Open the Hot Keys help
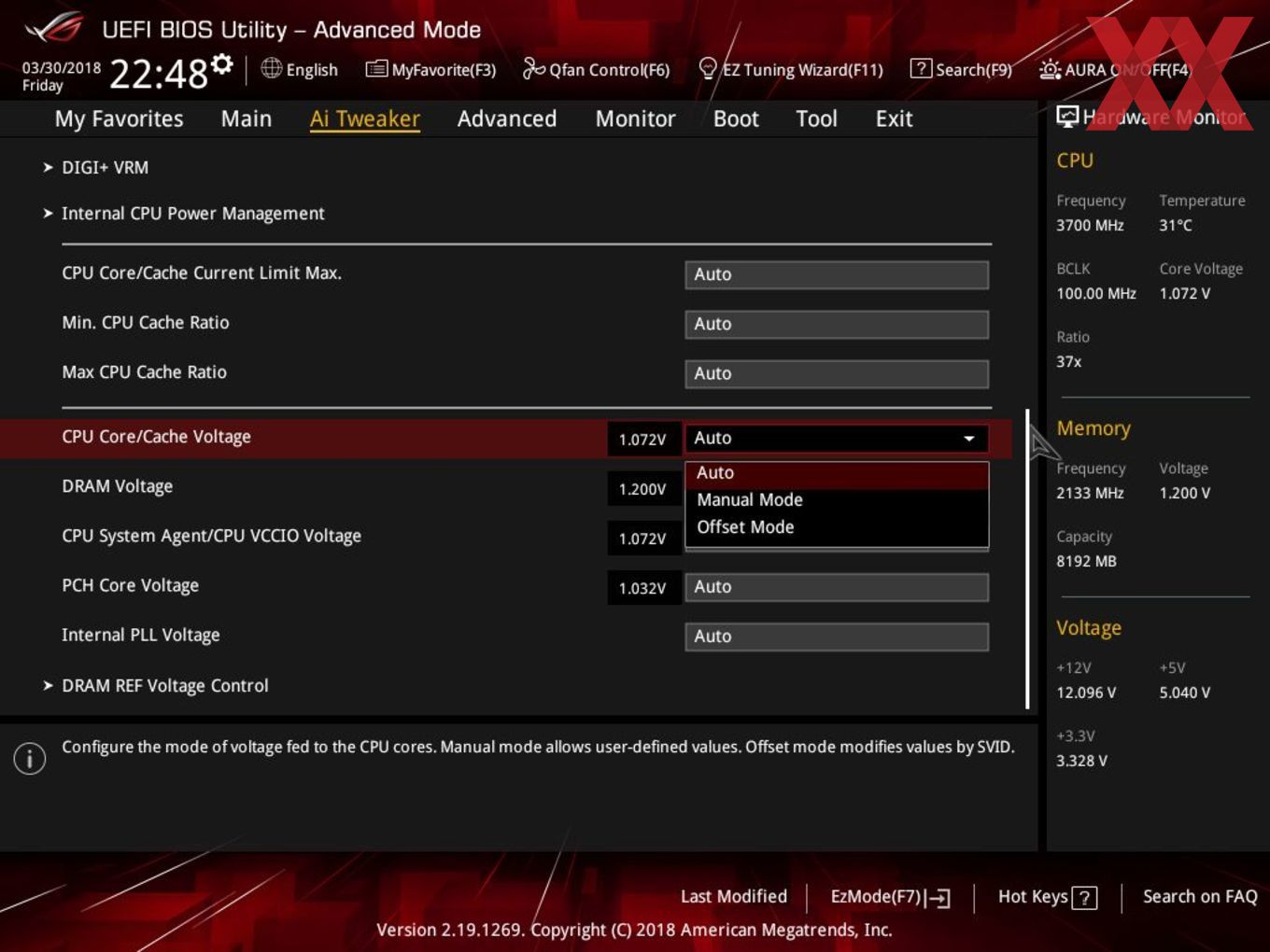Image resolution: width=1270 pixels, height=952 pixels. (1047, 897)
